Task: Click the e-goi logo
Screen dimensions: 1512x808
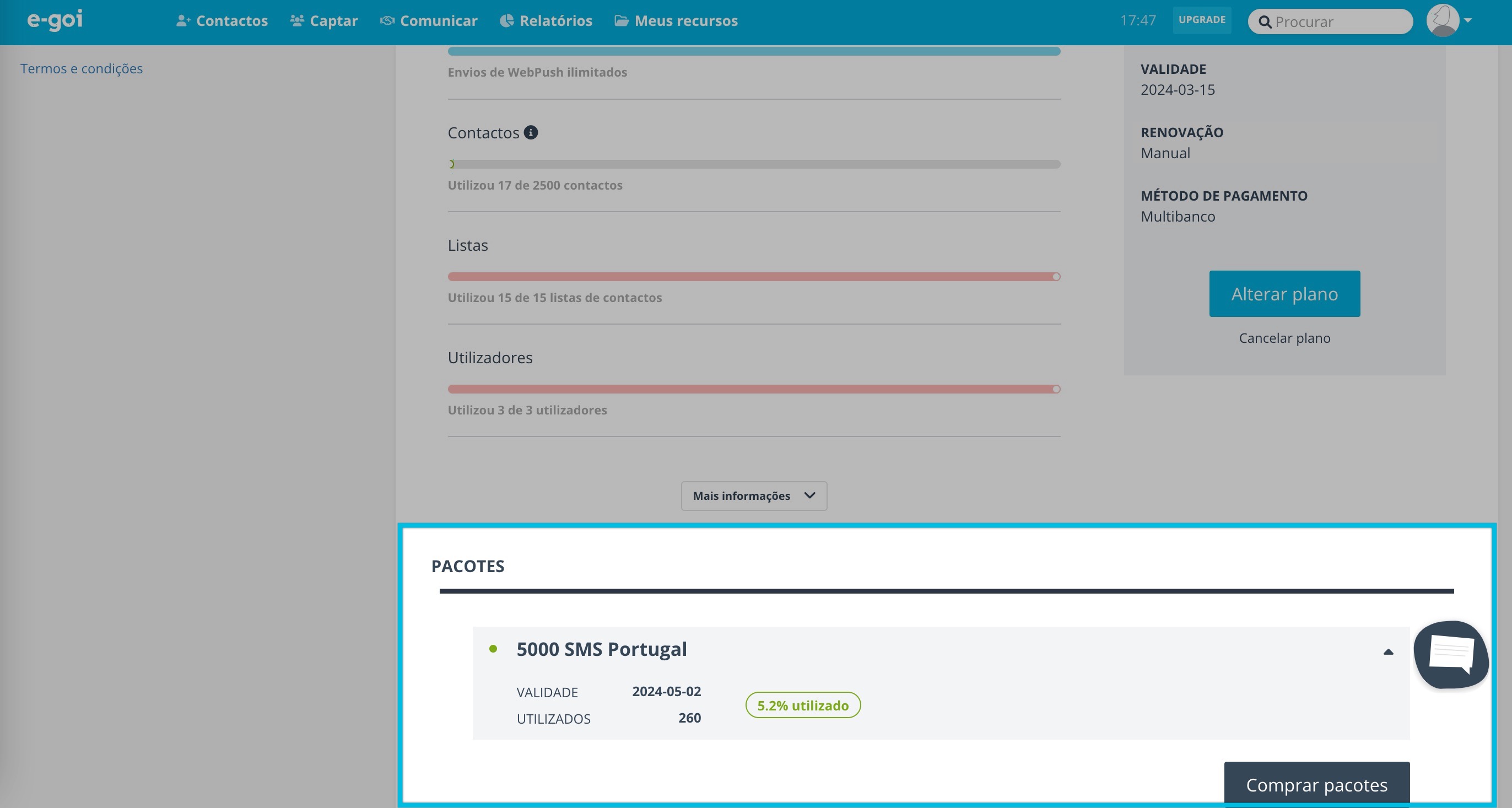Action: point(55,20)
